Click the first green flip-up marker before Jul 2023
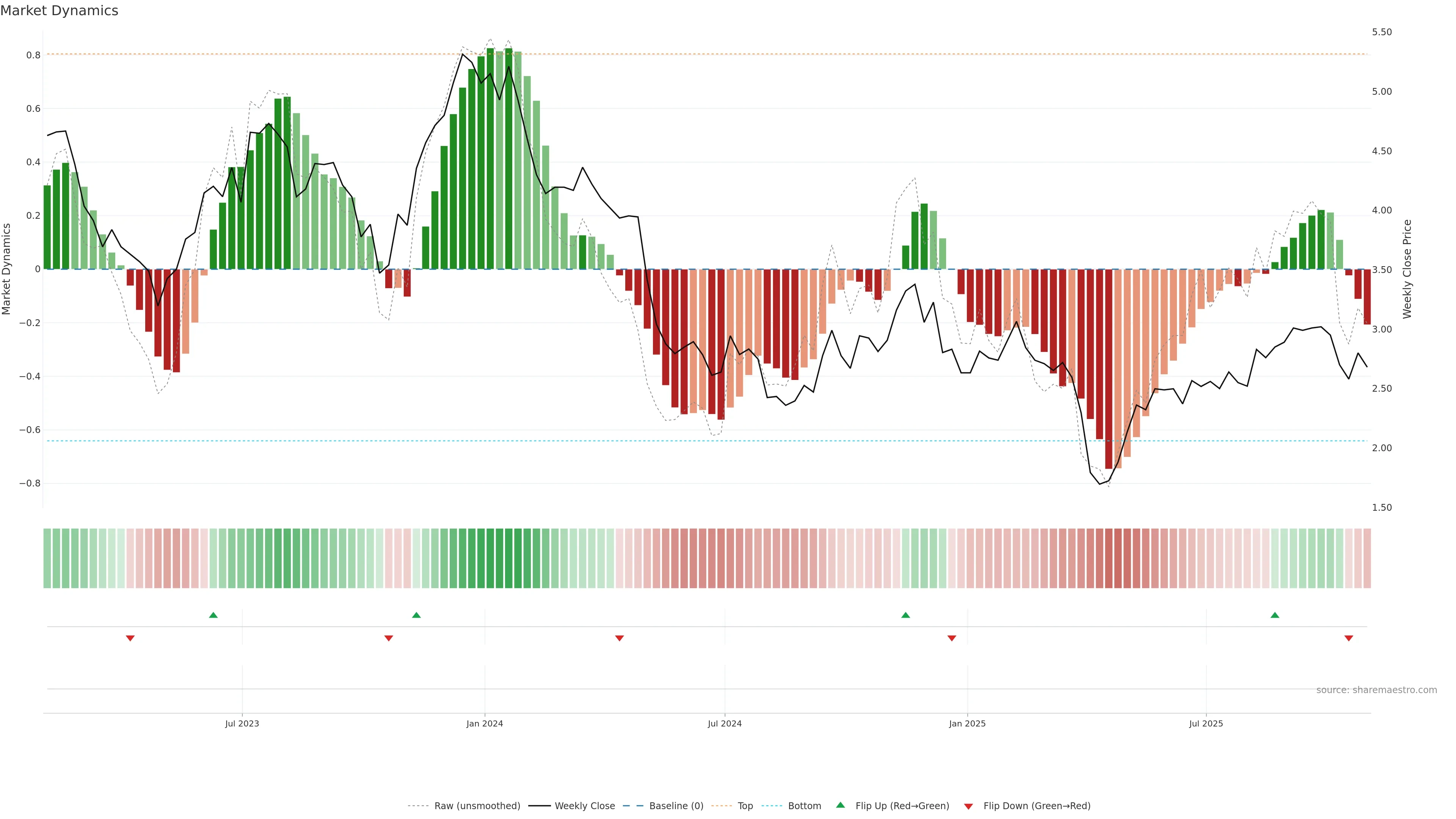Screen dimensions: 1456x819 pos(213,615)
